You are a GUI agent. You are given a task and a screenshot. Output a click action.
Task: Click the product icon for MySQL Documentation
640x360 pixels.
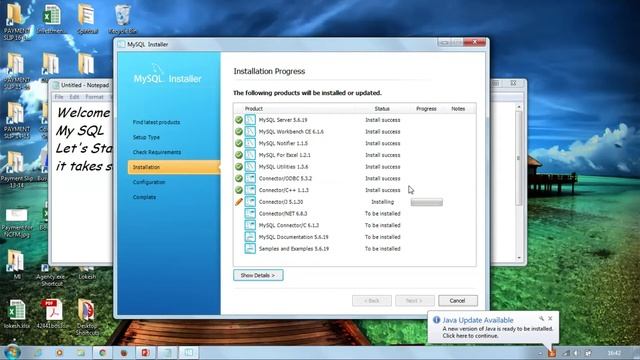click(x=250, y=237)
